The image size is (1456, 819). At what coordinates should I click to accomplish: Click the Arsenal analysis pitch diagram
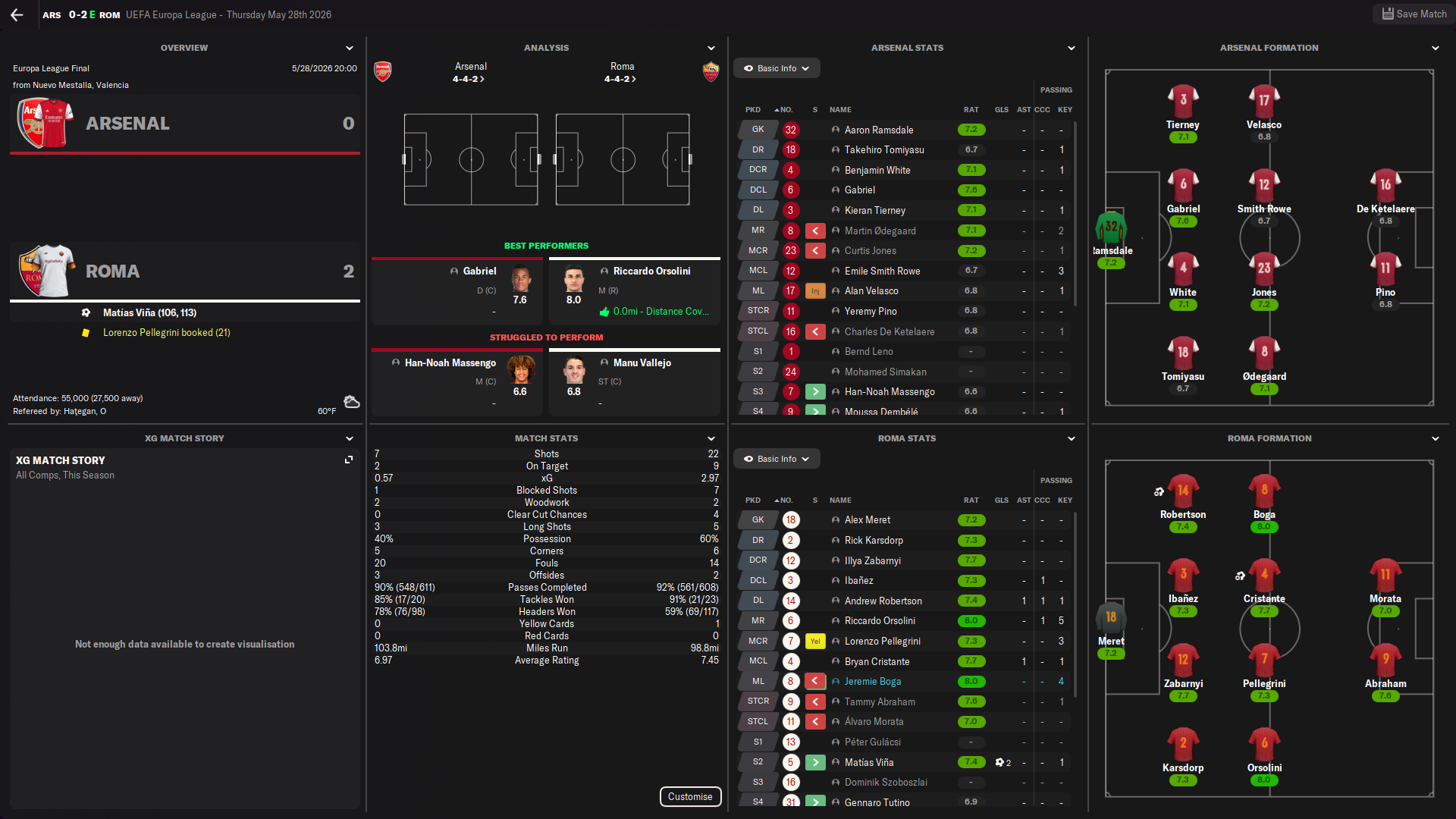[x=471, y=159]
